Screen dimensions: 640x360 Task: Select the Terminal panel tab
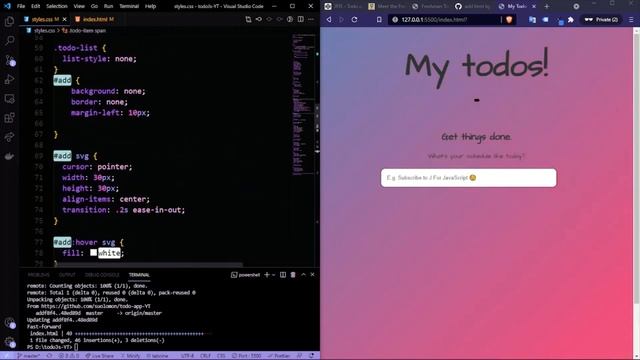pos(139,275)
